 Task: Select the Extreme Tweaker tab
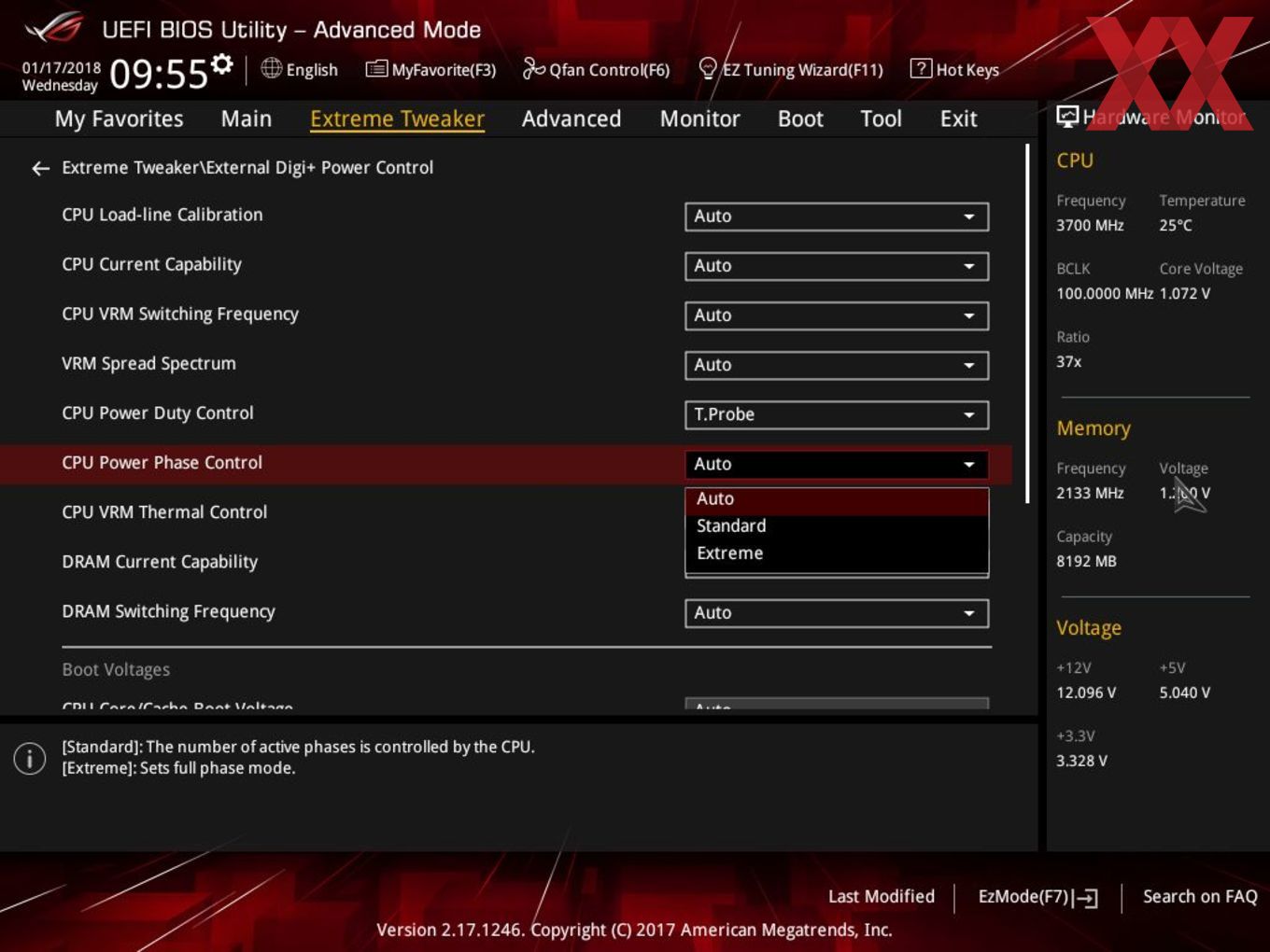tap(397, 119)
